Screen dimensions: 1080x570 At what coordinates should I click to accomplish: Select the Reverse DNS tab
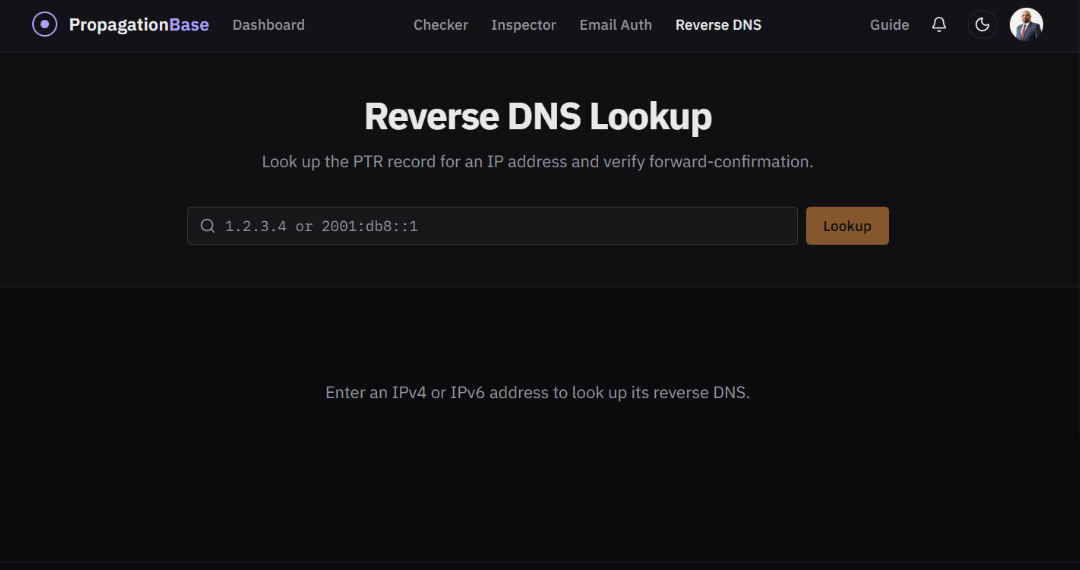[718, 25]
